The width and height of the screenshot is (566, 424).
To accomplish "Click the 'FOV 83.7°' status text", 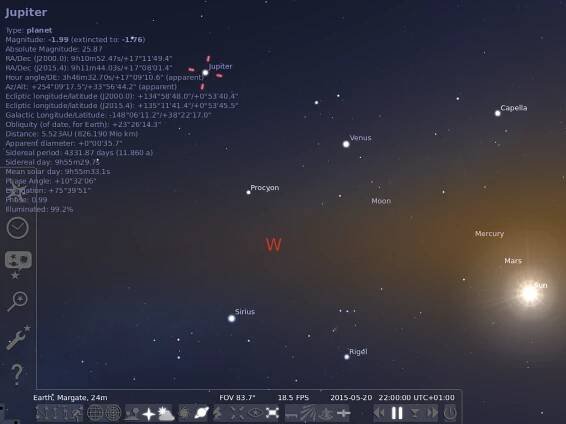I will [237, 398].
